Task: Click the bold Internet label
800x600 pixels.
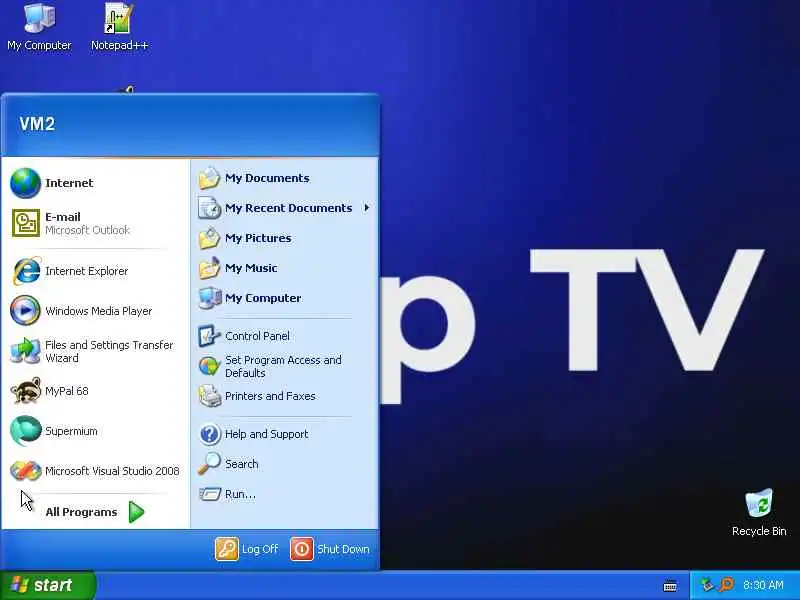Action: point(69,183)
